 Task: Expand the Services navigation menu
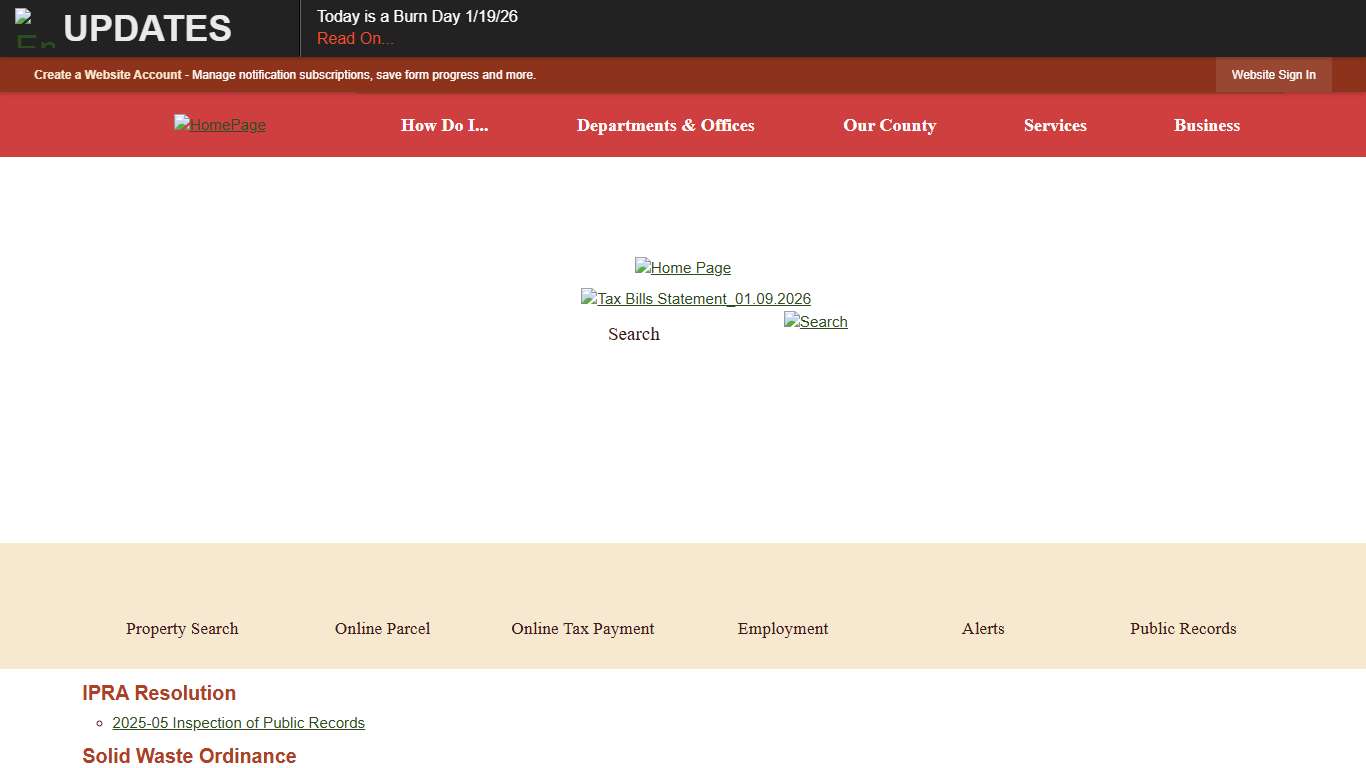[x=1055, y=125]
